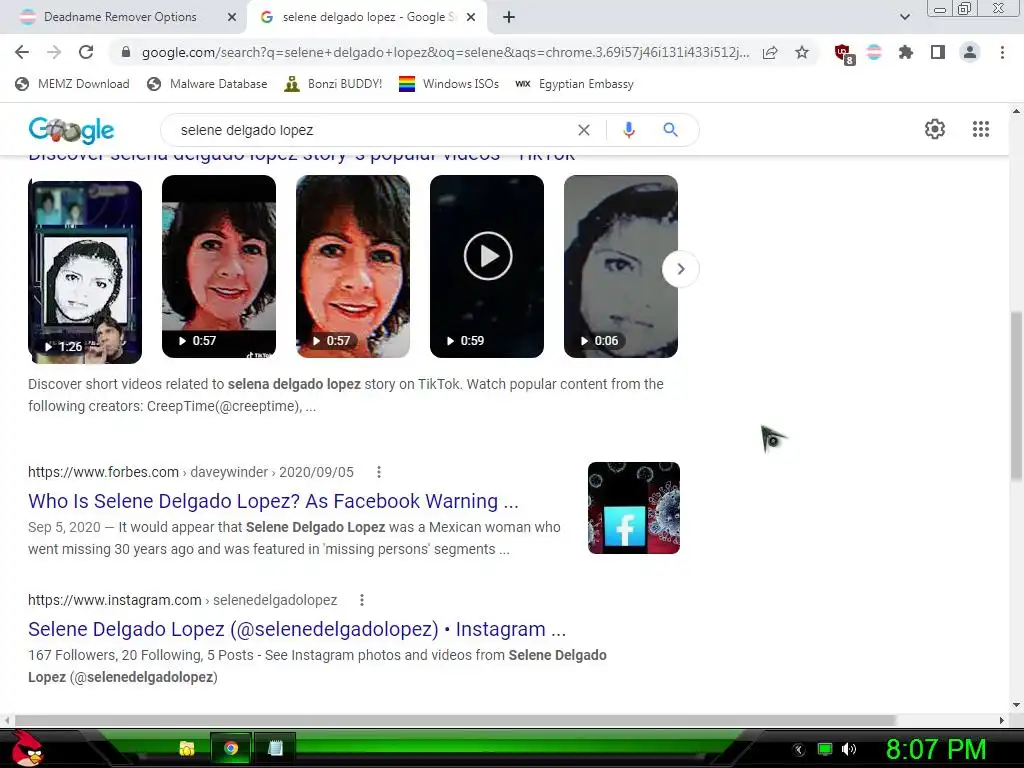Open the Chrome profile avatar
1024x768 pixels.
(x=970, y=52)
